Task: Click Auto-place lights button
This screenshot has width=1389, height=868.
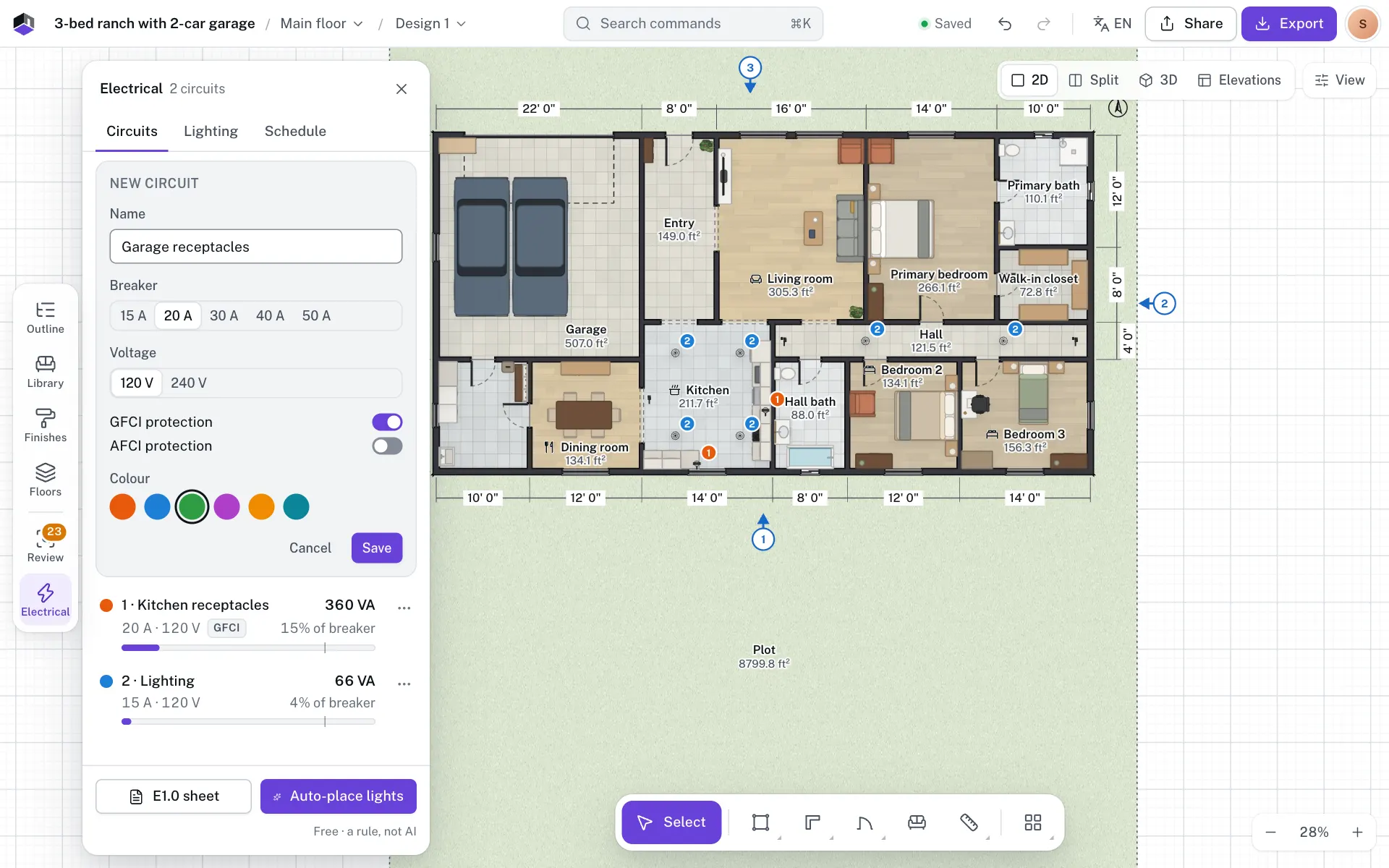Action: click(x=339, y=796)
